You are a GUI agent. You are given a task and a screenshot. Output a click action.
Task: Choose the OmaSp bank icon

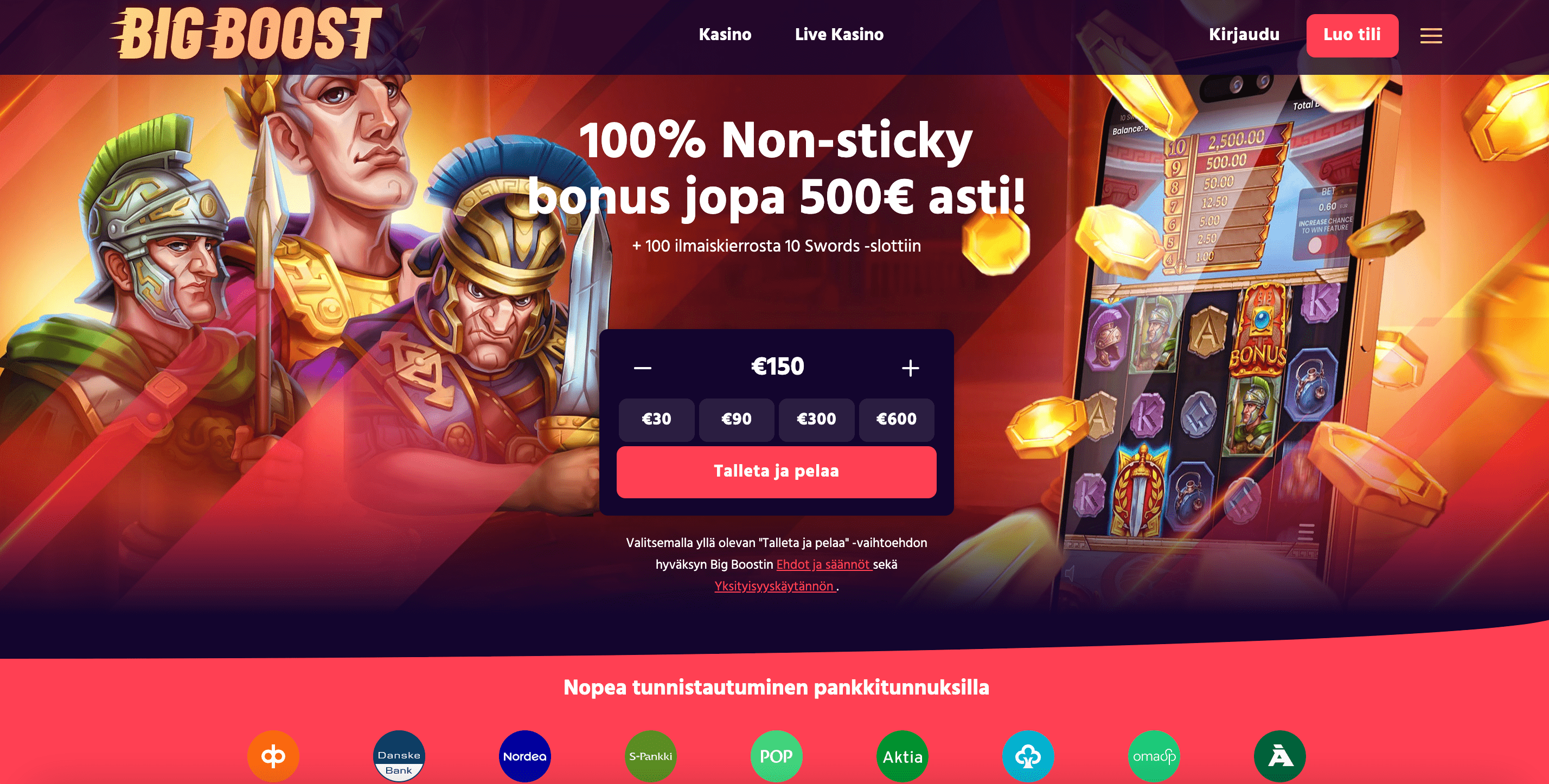click(1153, 756)
